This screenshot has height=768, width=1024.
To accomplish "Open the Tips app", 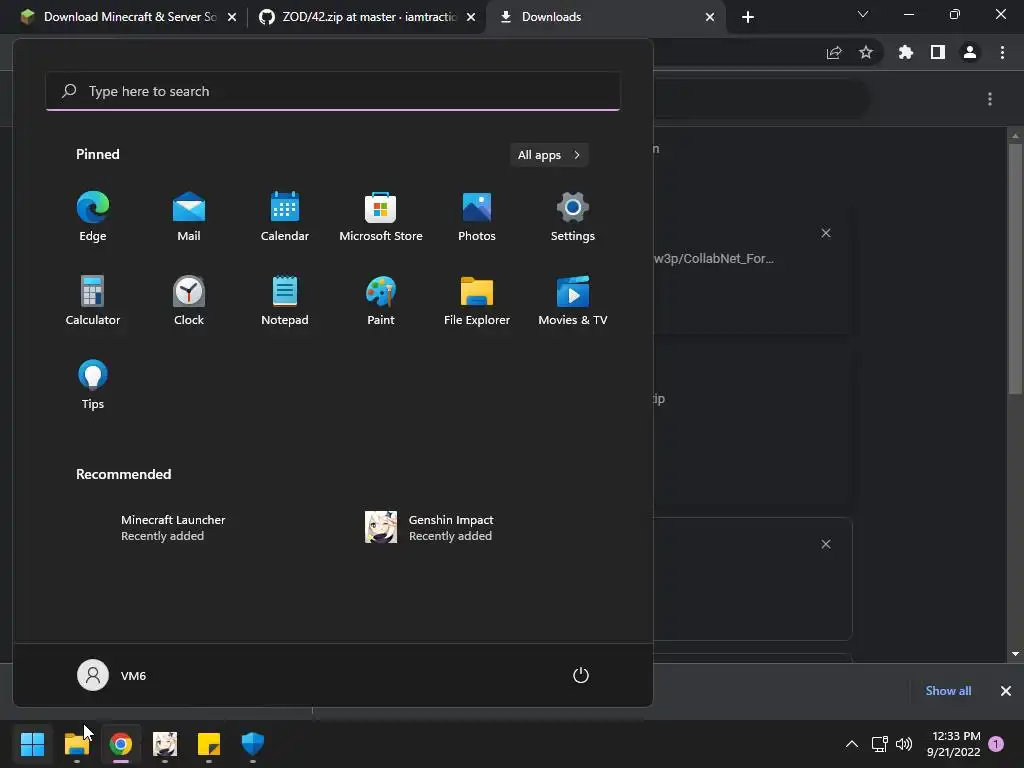I will 93,385.
